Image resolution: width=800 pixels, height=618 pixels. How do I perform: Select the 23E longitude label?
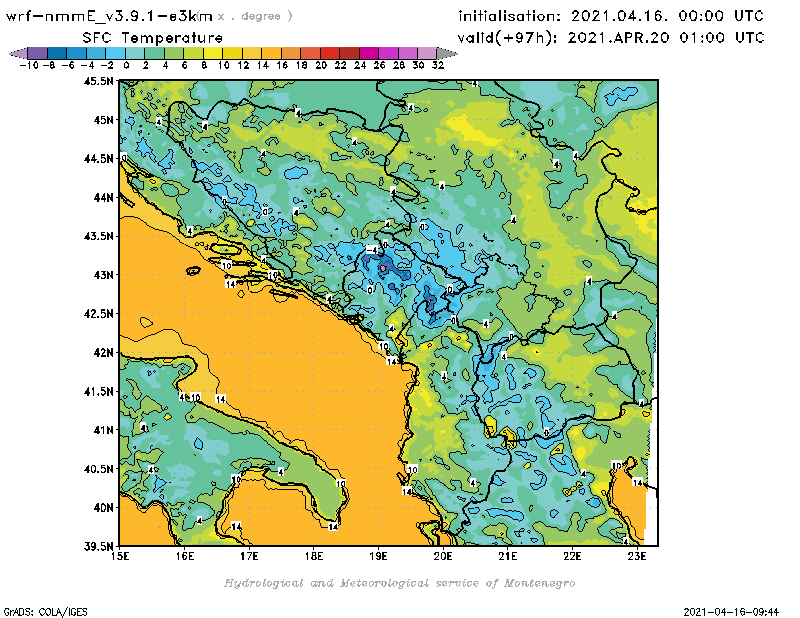(637, 556)
